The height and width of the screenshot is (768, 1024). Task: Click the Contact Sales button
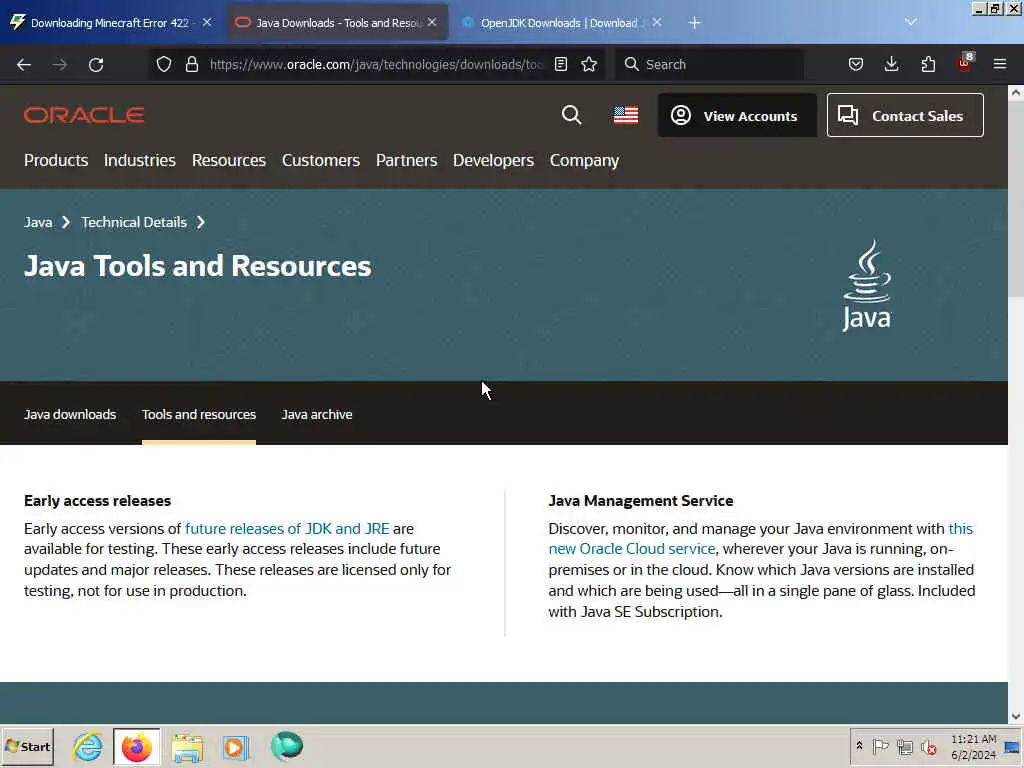[905, 116]
